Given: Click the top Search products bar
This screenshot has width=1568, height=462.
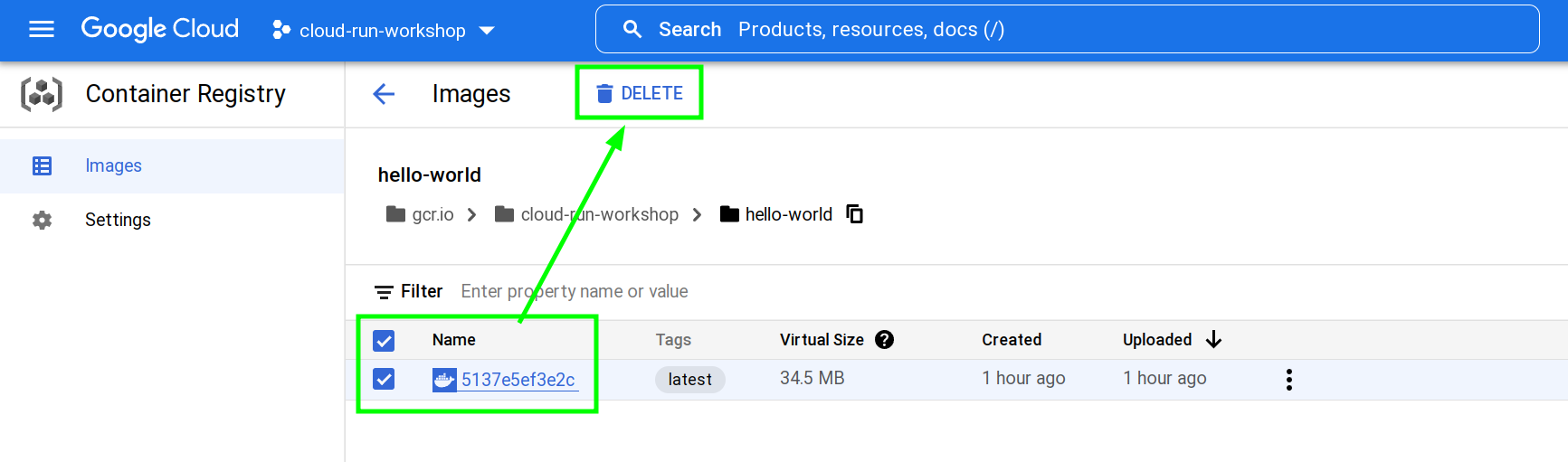Looking at the screenshot, I should (1066, 30).
